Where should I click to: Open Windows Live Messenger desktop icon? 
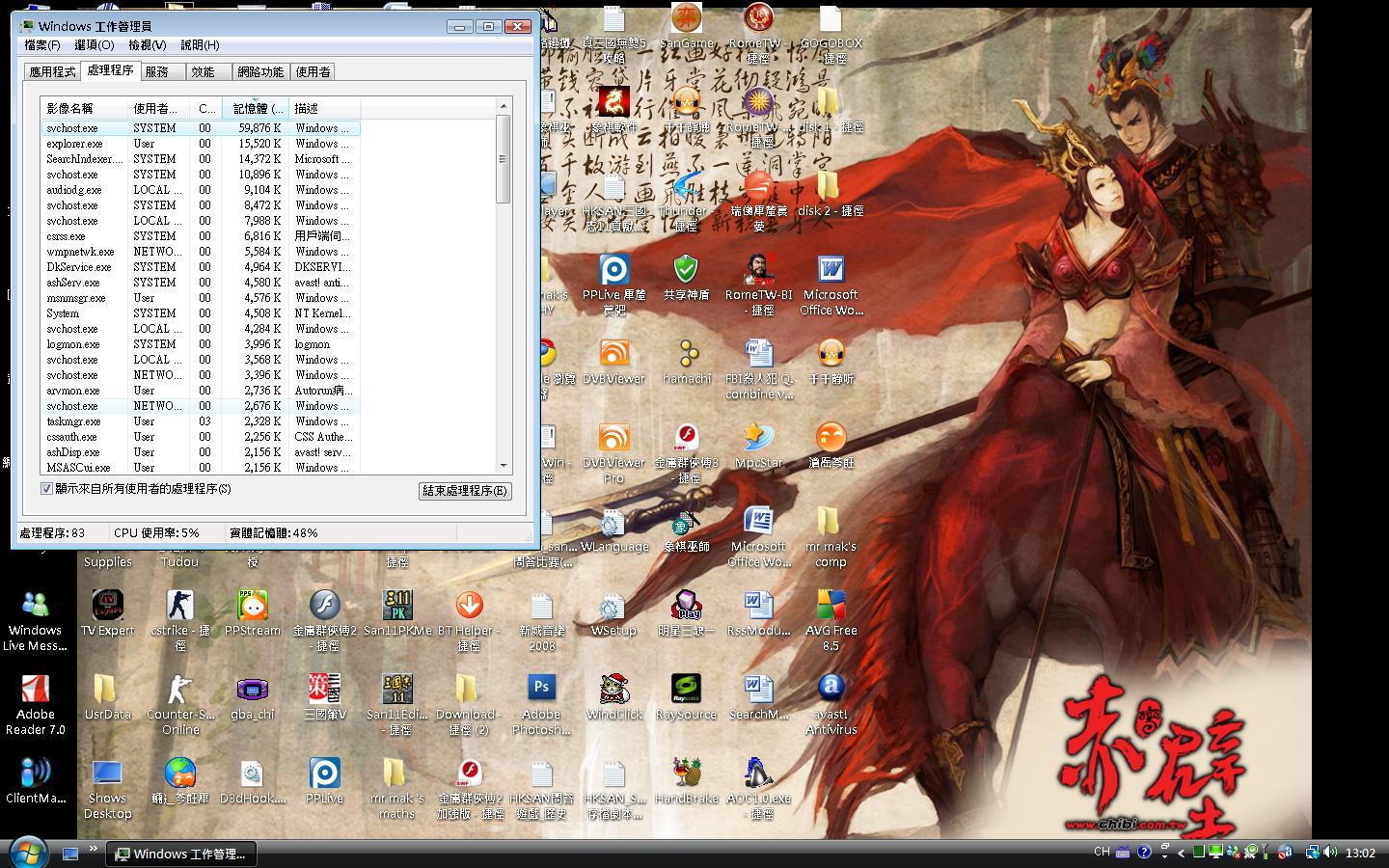[x=35, y=620]
